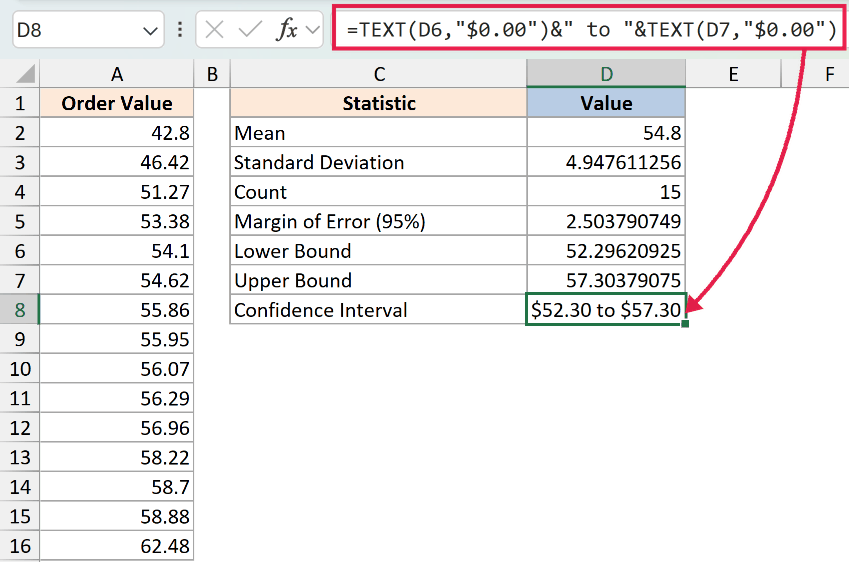
Task: Click the value 2.503790749
Action: [606, 221]
